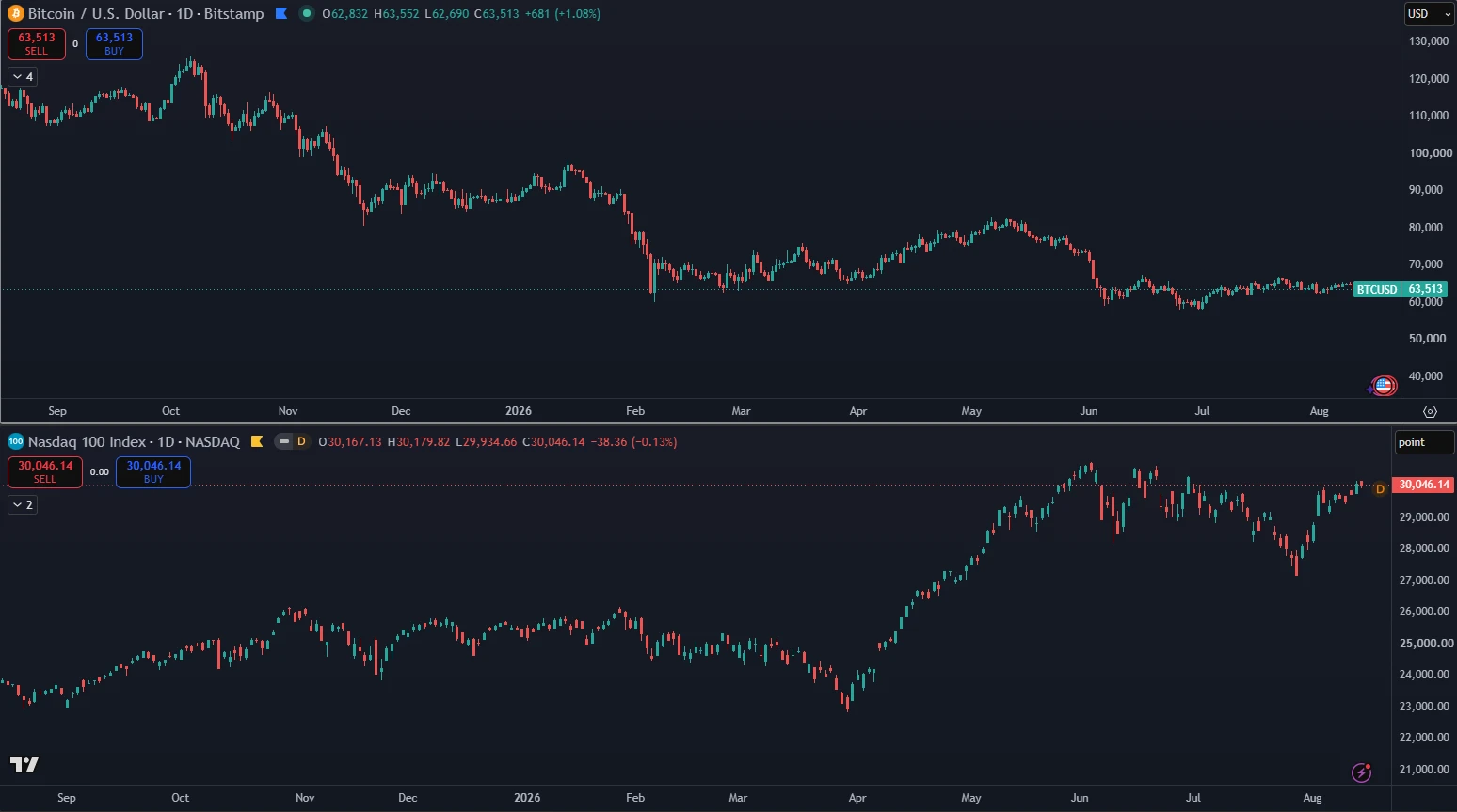Click the Aug label on Bitcoin time axis
The width and height of the screenshot is (1457, 812).
click(1320, 411)
